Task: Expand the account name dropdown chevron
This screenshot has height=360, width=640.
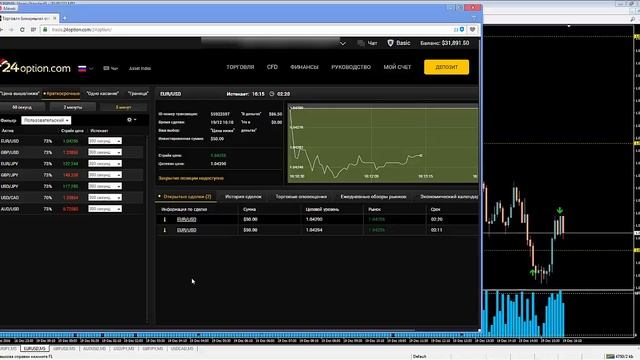Action: pyautogui.click(x=342, y=43)
